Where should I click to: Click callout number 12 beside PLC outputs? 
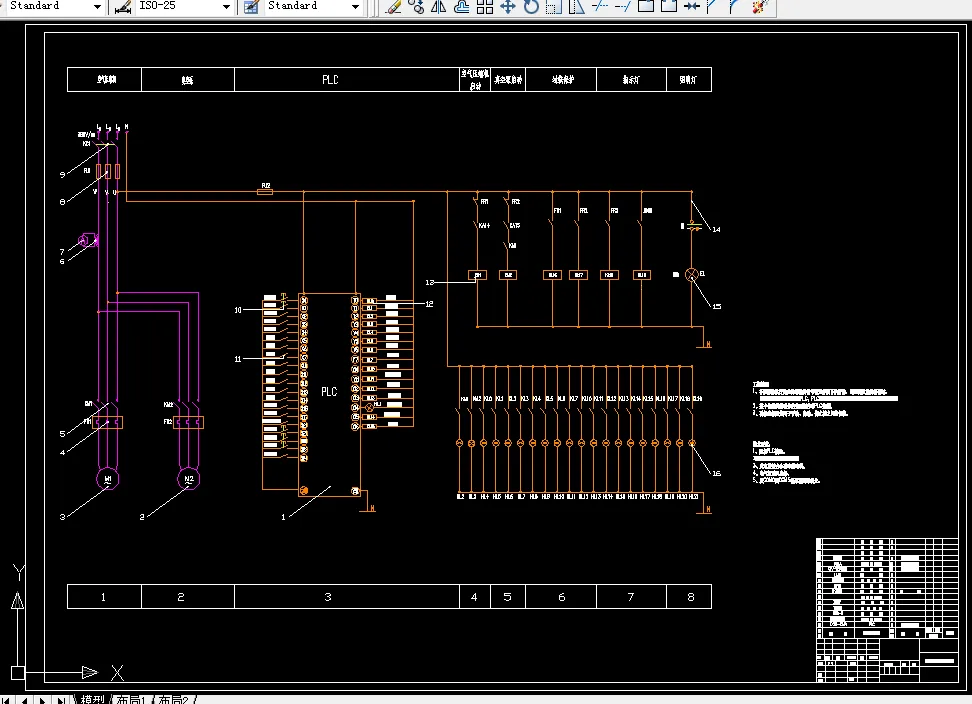coord(429,304)
